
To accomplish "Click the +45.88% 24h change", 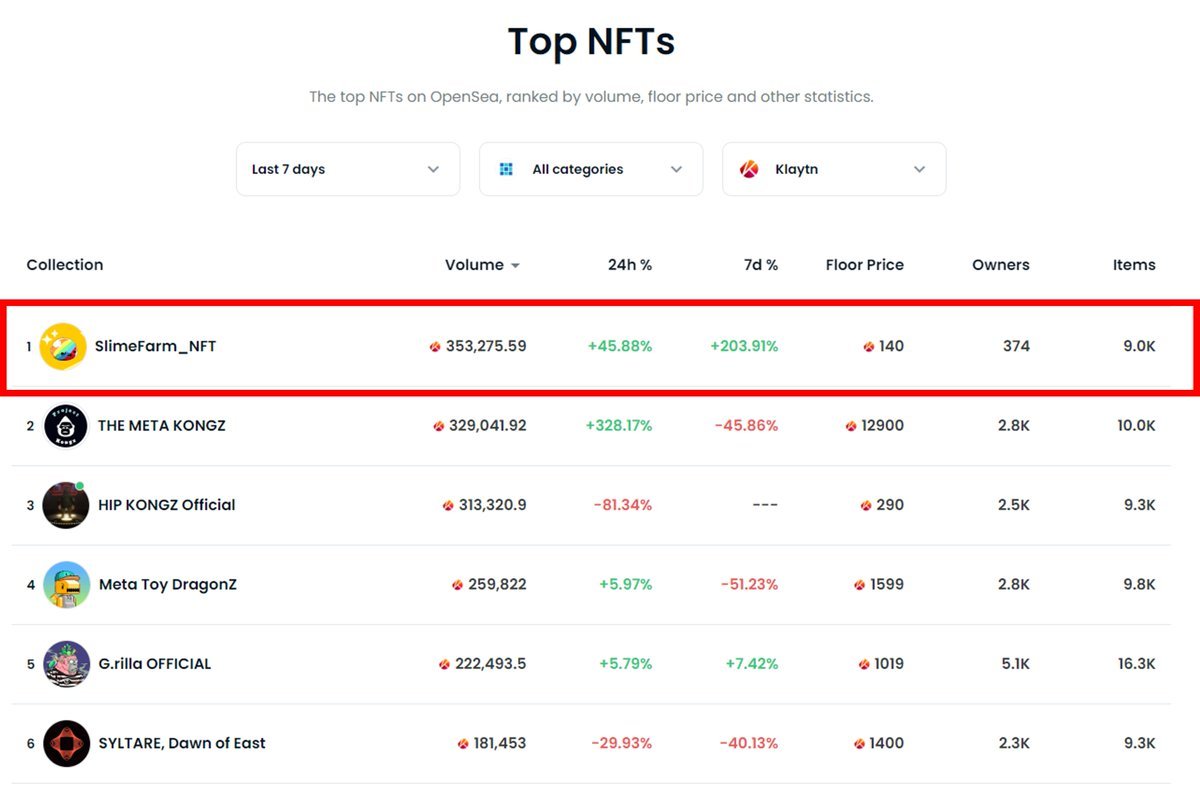I will point(620,346).
